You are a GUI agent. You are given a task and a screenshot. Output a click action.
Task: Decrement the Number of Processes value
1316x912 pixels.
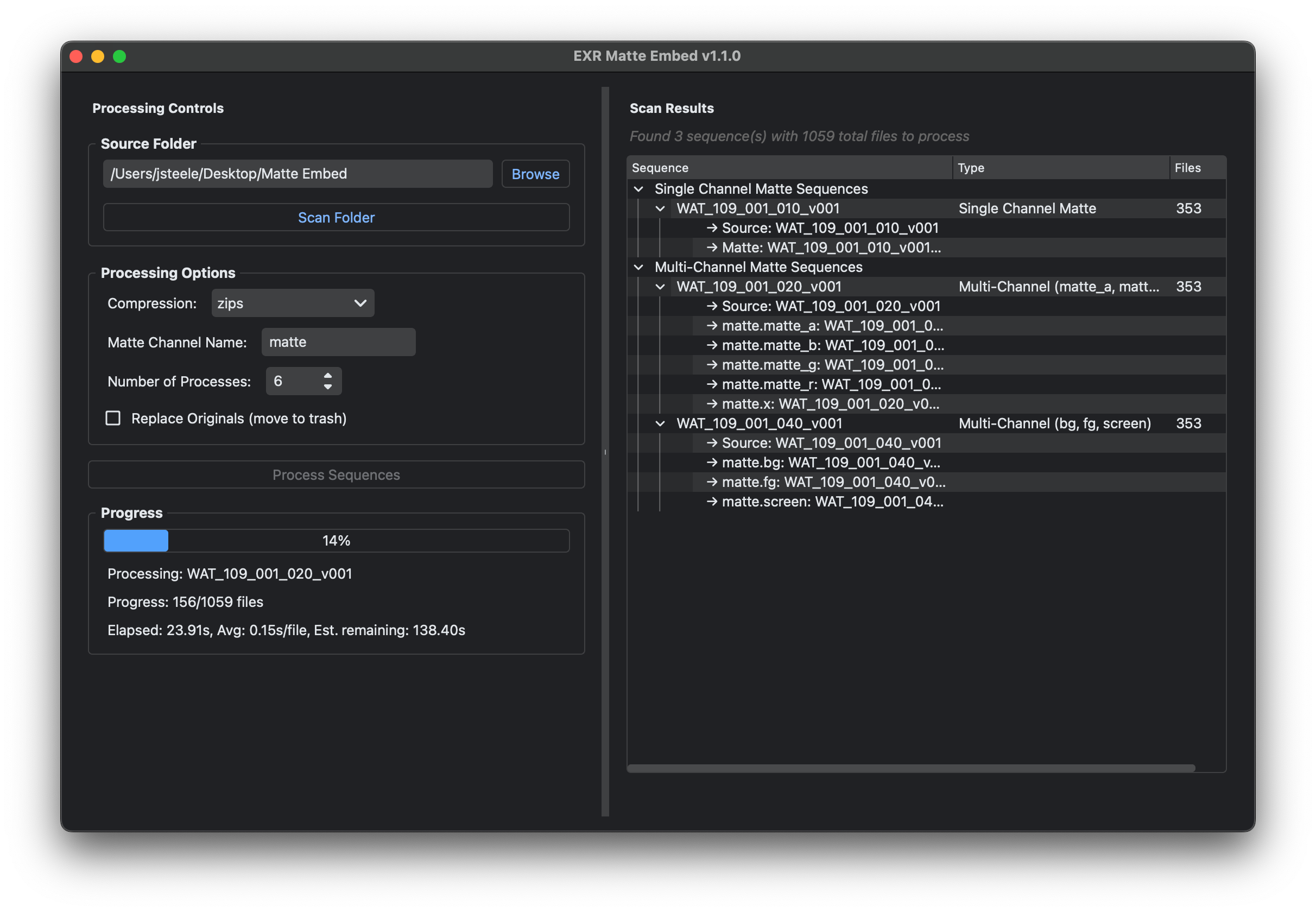[327, 386]
